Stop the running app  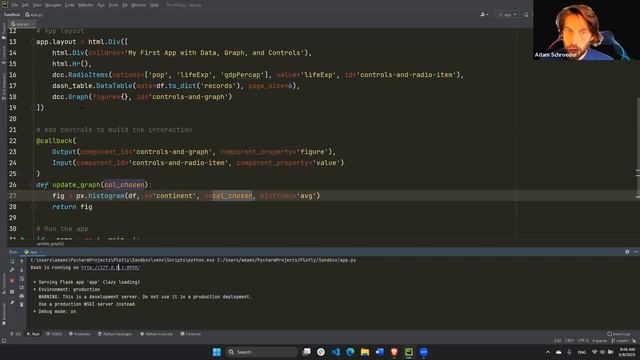(12, 280)
